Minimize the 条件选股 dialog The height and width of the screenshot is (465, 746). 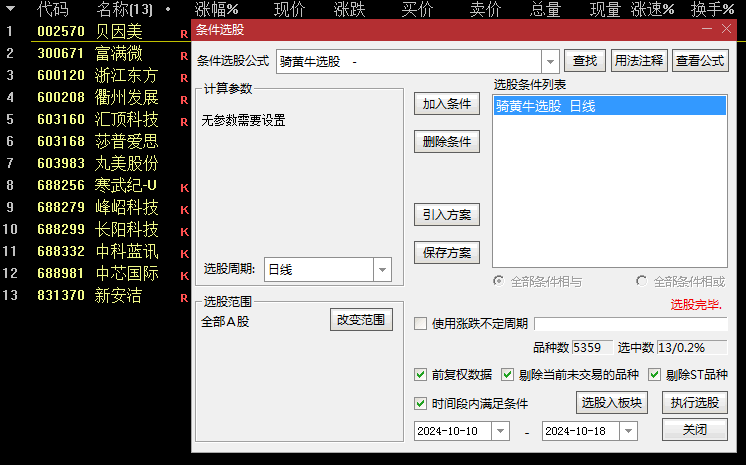pyautogui.click(x=707, y=29)
